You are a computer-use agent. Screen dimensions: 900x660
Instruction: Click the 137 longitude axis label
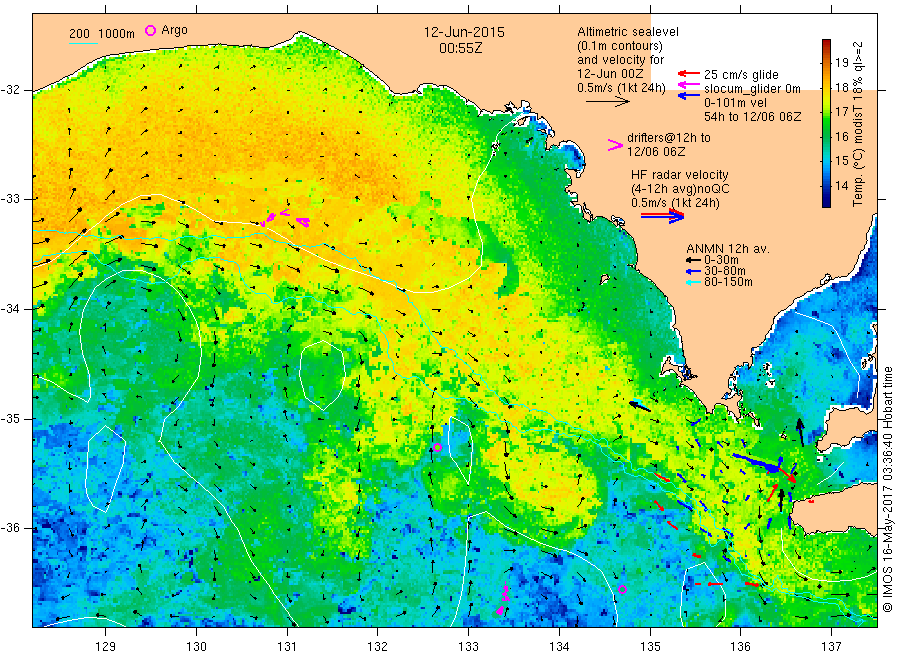[831, 646]
